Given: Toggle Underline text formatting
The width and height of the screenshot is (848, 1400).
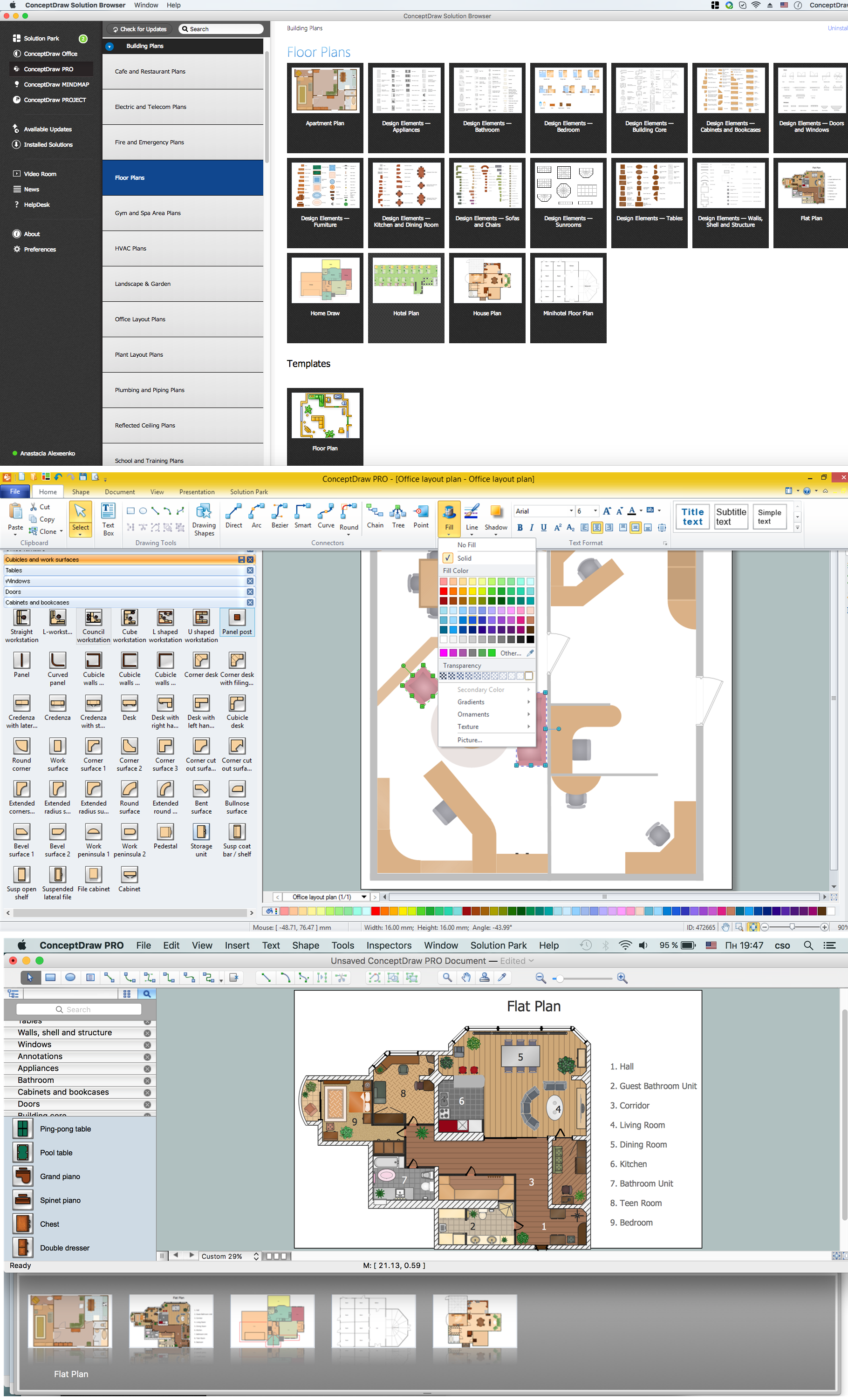Looking at the screenshot, I should [544, 527].
